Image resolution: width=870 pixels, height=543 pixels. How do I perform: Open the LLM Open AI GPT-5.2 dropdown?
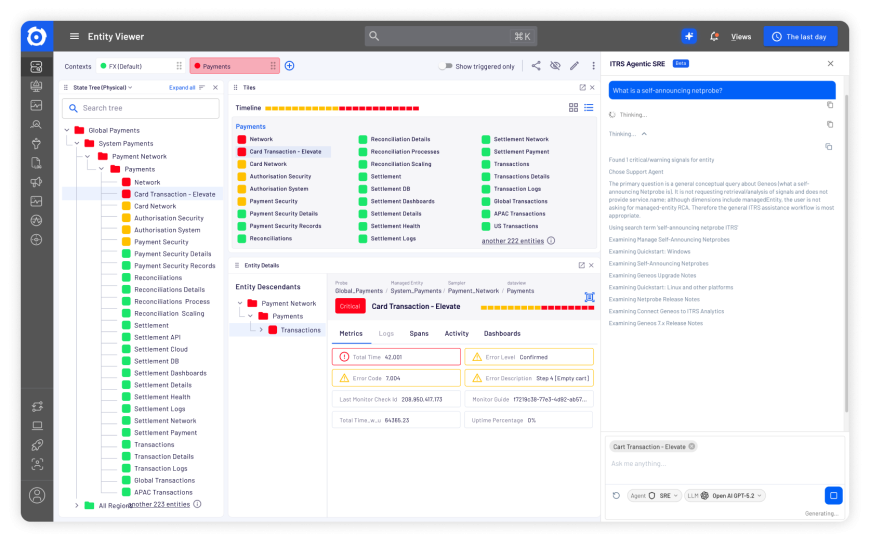tap(725, 496)
